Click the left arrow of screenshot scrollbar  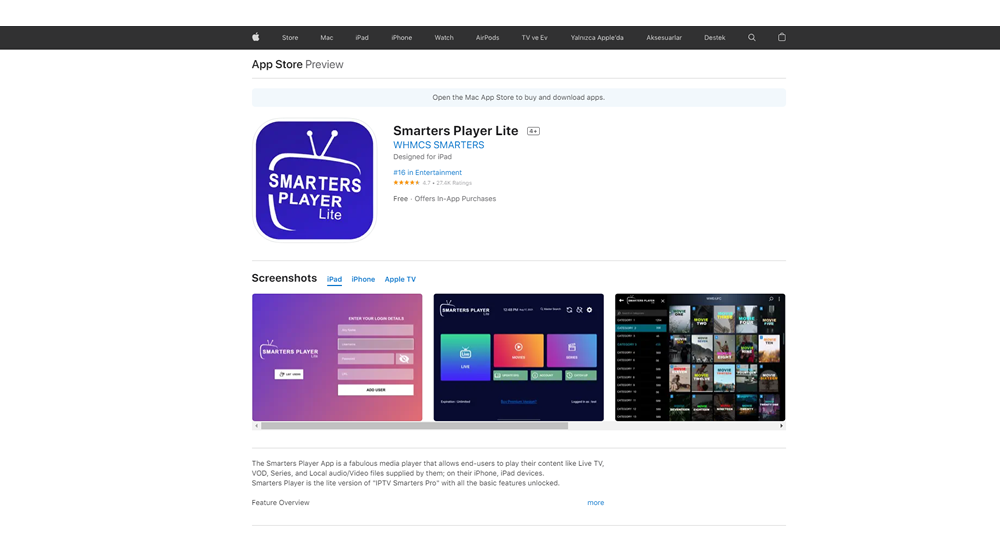[x=256, y=425]
